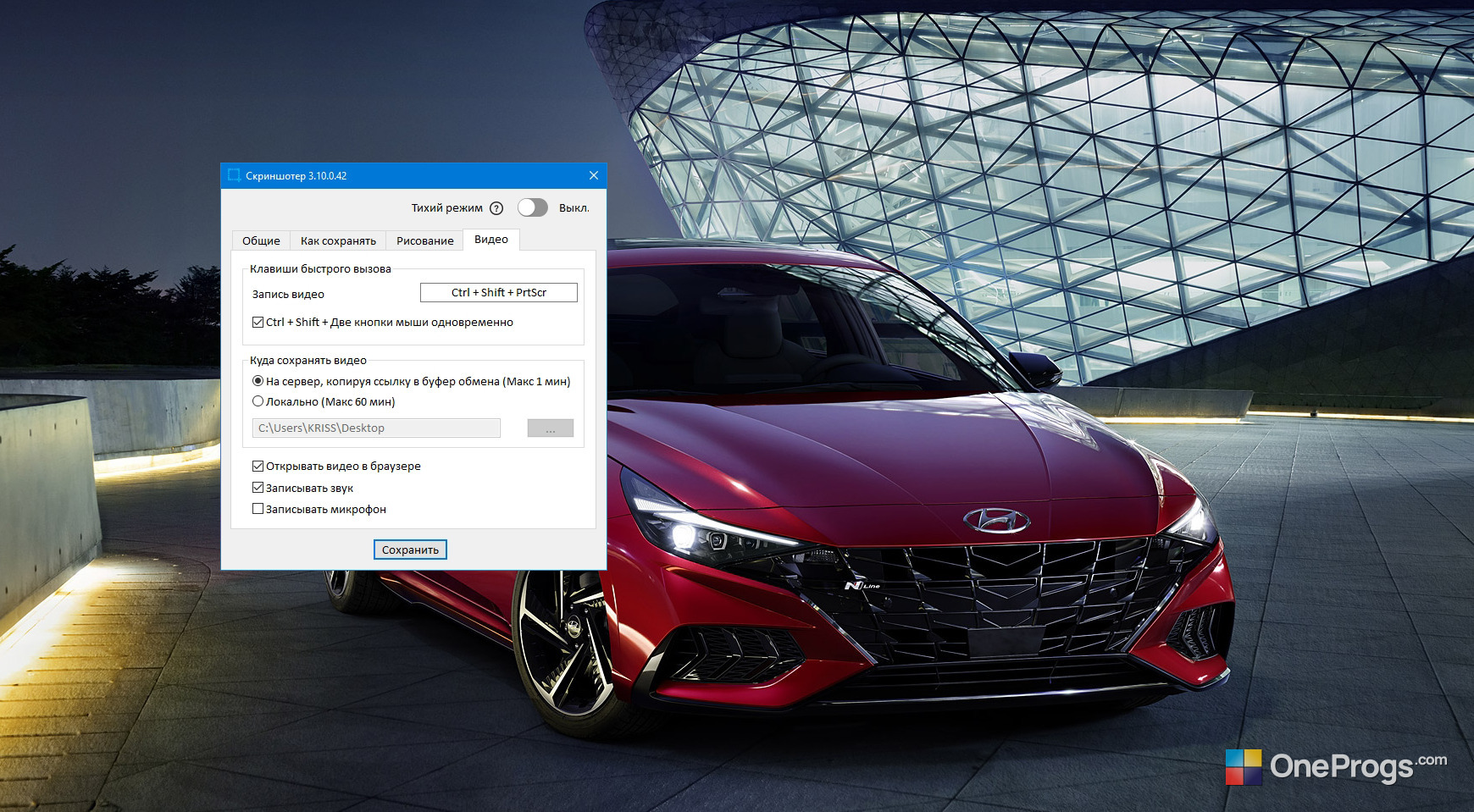Click the Скриншотер app icon in title bar
Screen dimensions: 1474x812
pyautogui.click(x=234, y=175)
